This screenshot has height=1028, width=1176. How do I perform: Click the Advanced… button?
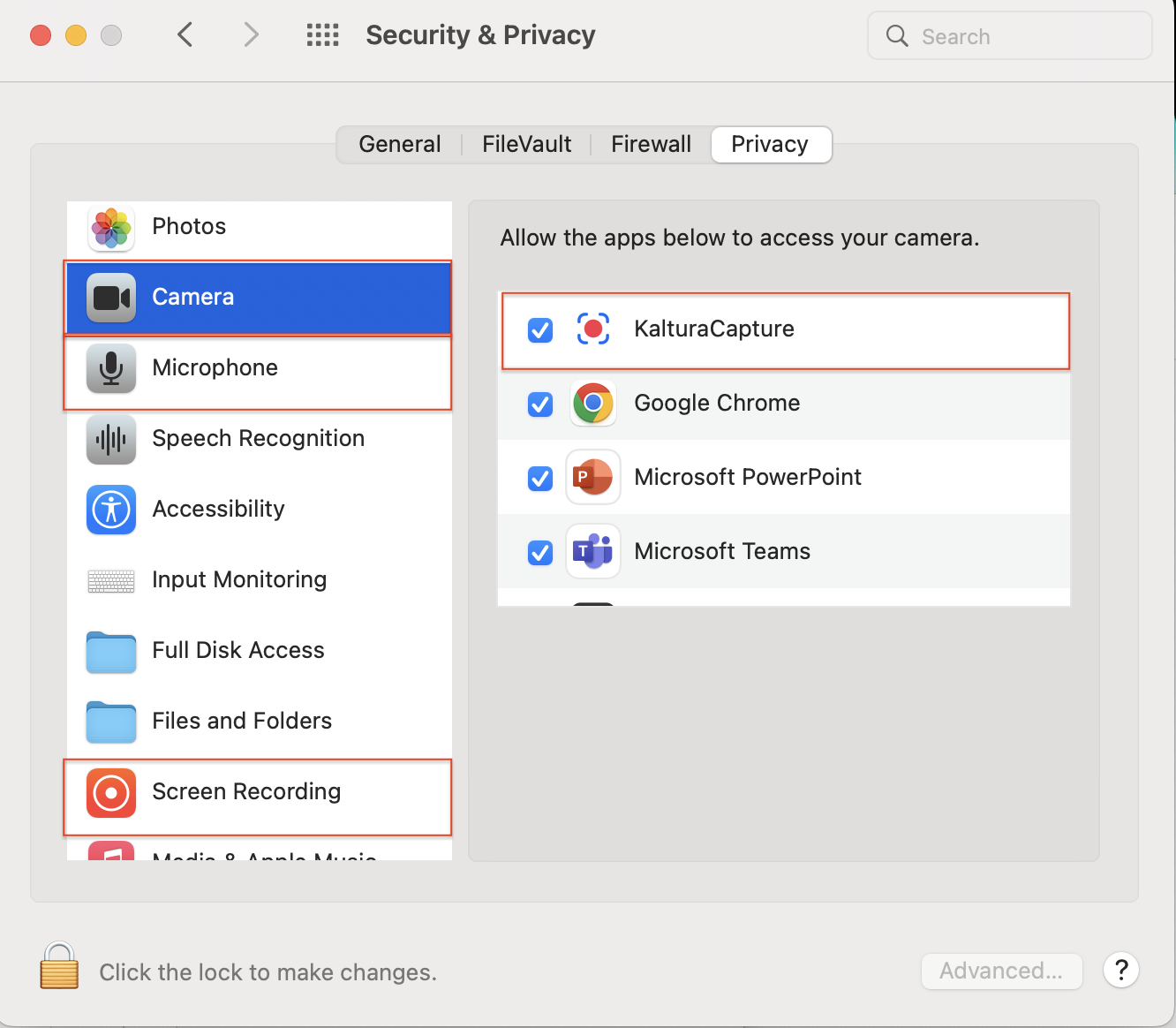click(x=1001, y=971)
